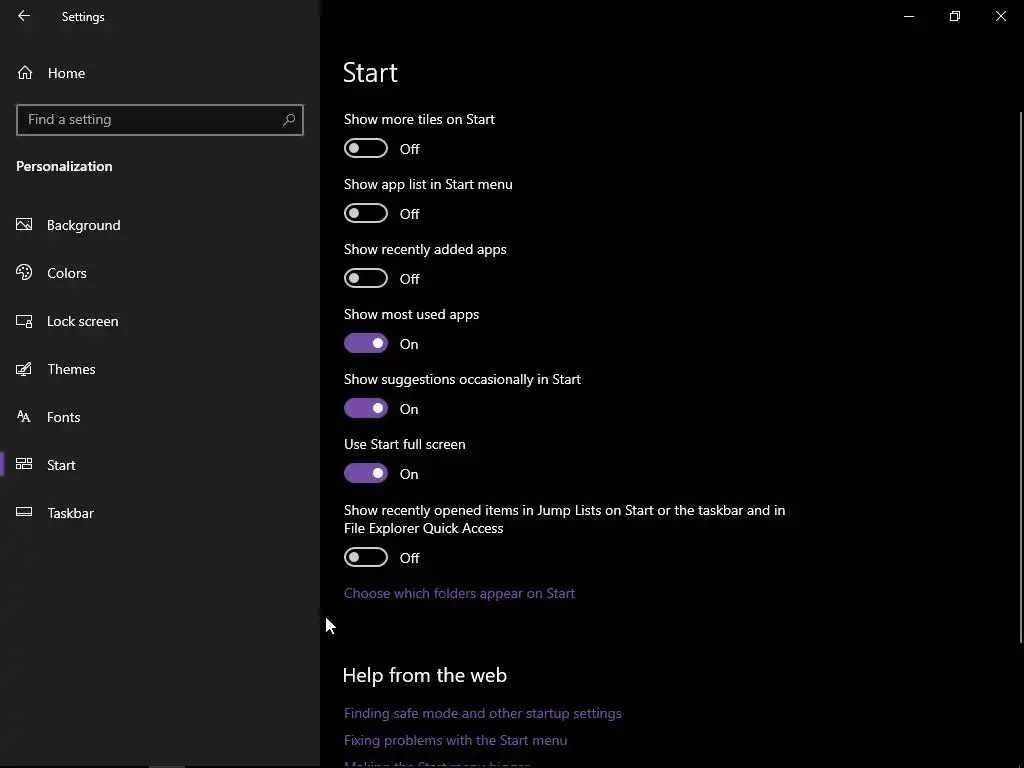
Task: Click the Lock screen monitor icon
Action: pos(25,321)
